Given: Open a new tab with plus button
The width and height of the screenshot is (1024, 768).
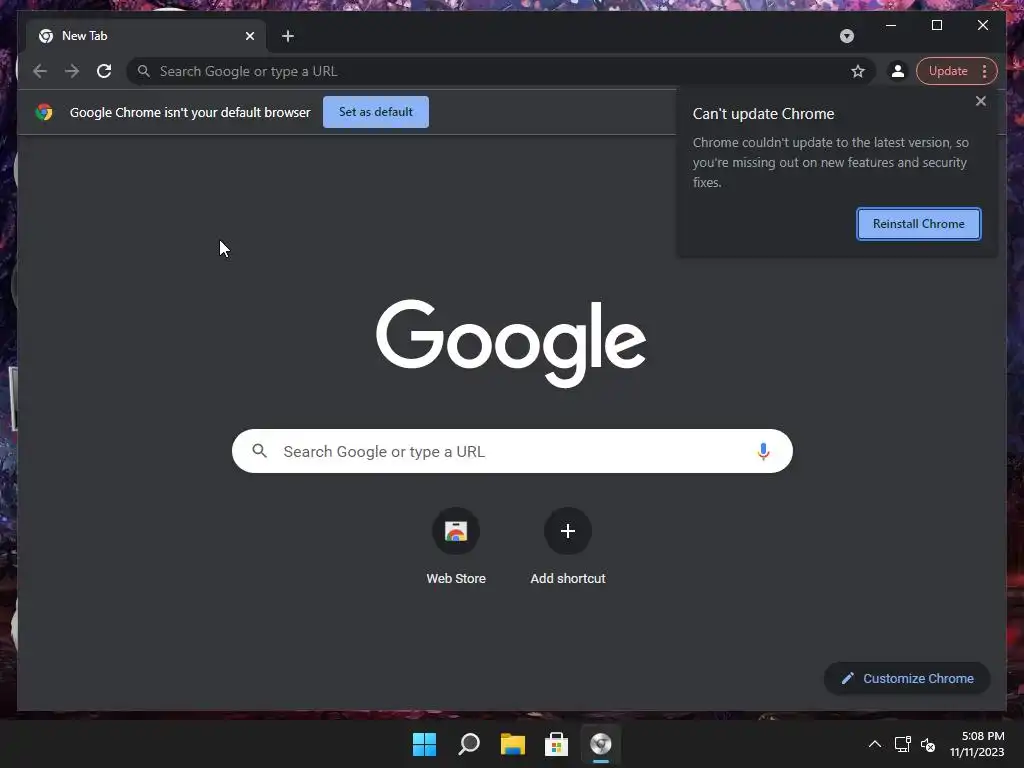Looking at the screenshot, I should pyautogui.click(x=288, y=36).
